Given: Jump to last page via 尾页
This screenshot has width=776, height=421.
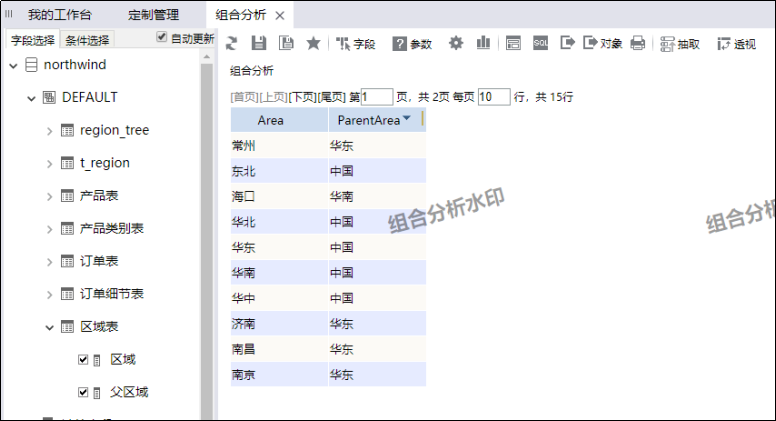Looking at the screenshot, I should tap(331, 97).
